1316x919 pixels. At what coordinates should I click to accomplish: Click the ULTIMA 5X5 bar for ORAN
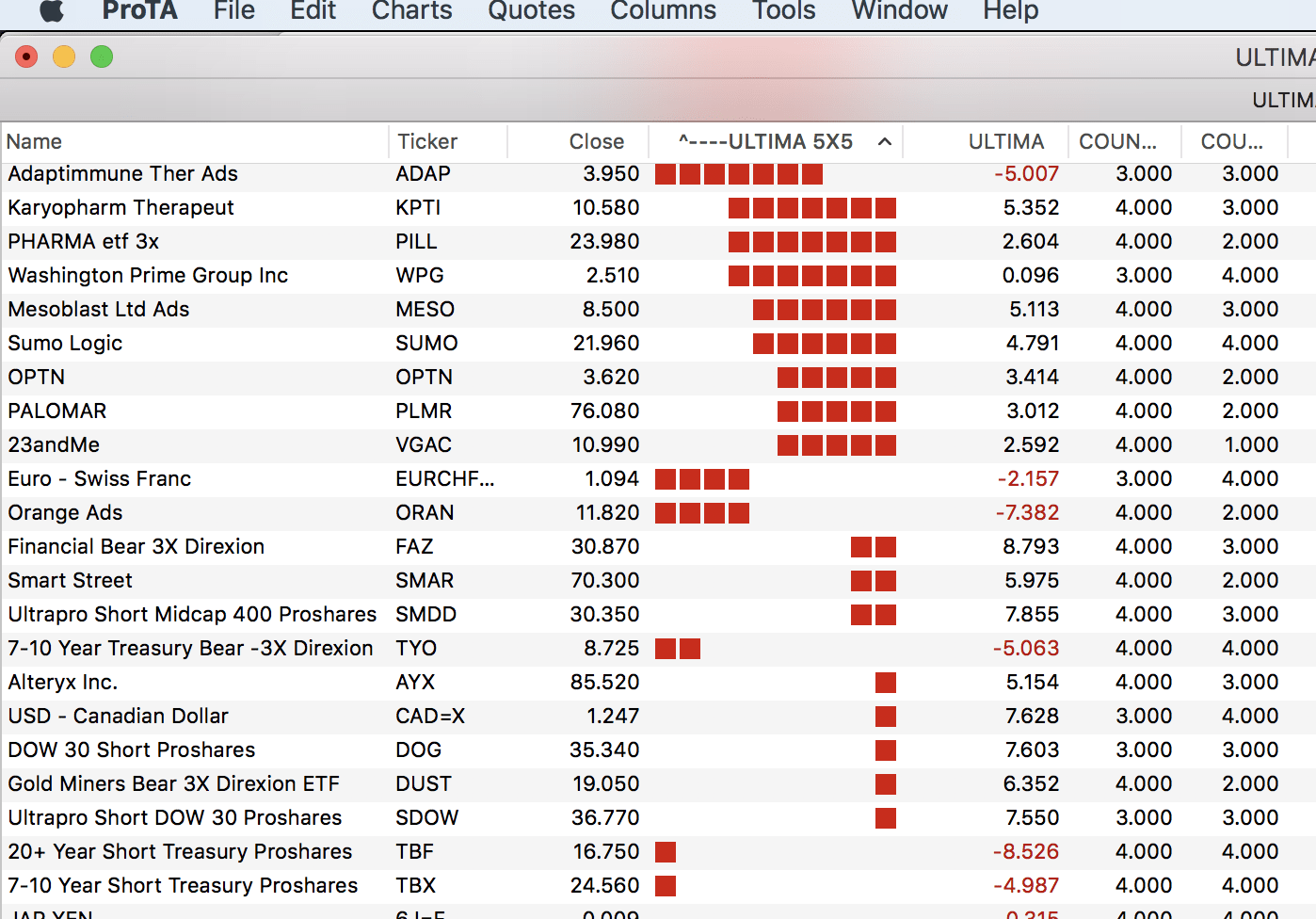[x=702, y=513]
